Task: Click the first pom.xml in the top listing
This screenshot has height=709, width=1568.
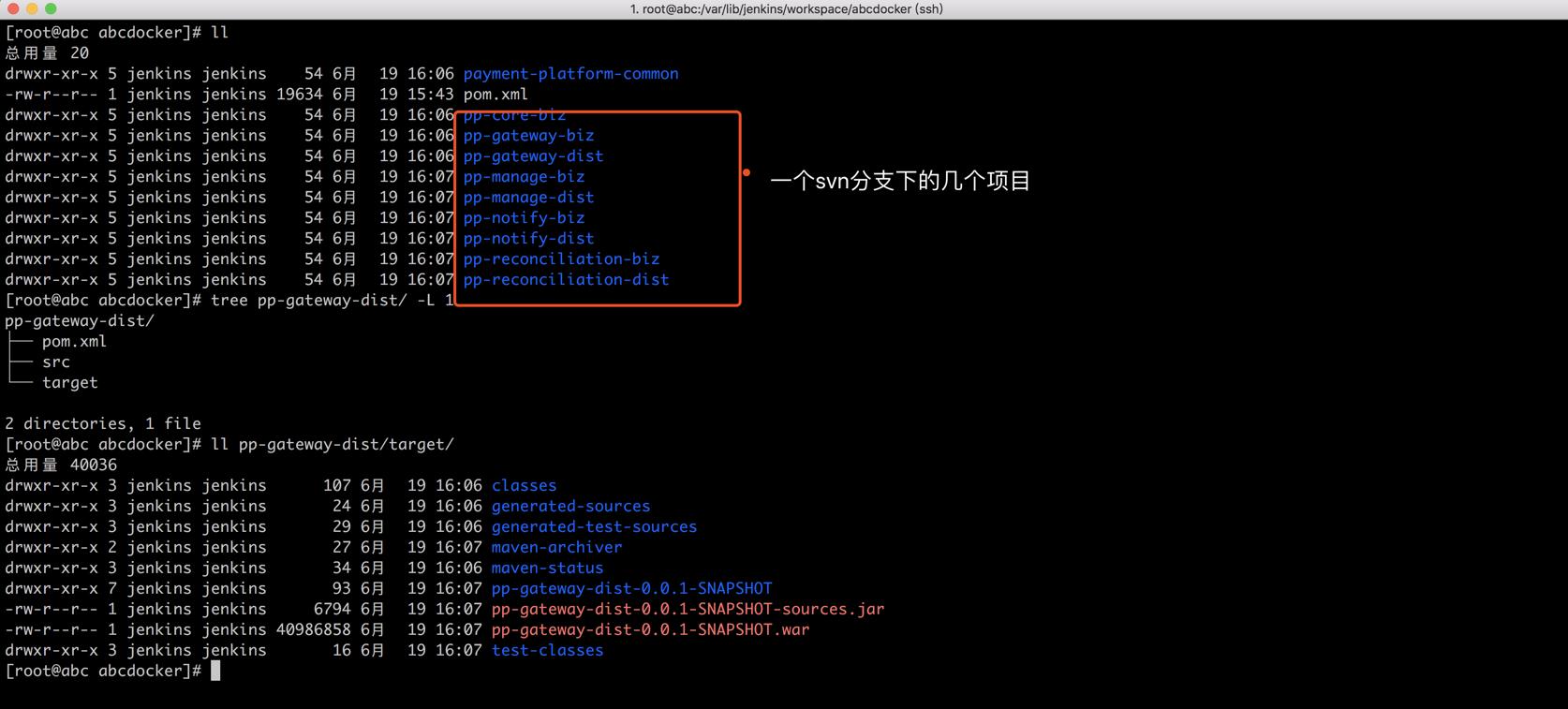Action: pos(496,94)
